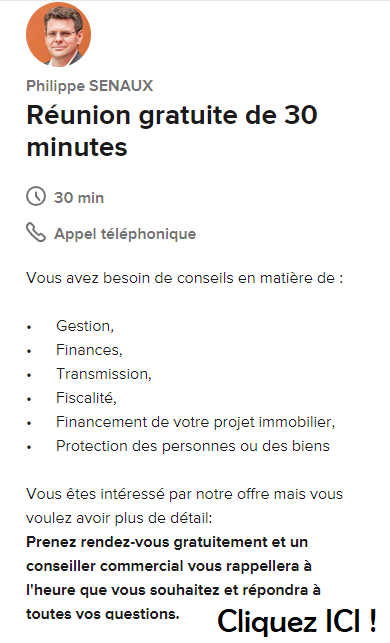Click the '30 min' duration label

tap(79, 198)
